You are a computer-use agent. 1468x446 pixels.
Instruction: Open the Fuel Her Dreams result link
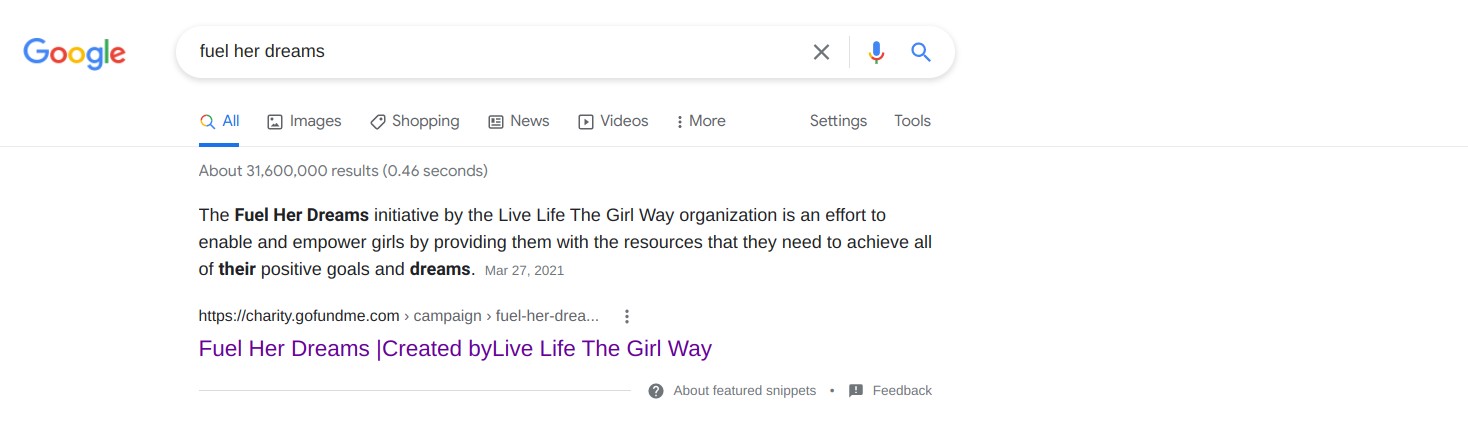click(455, 349)
